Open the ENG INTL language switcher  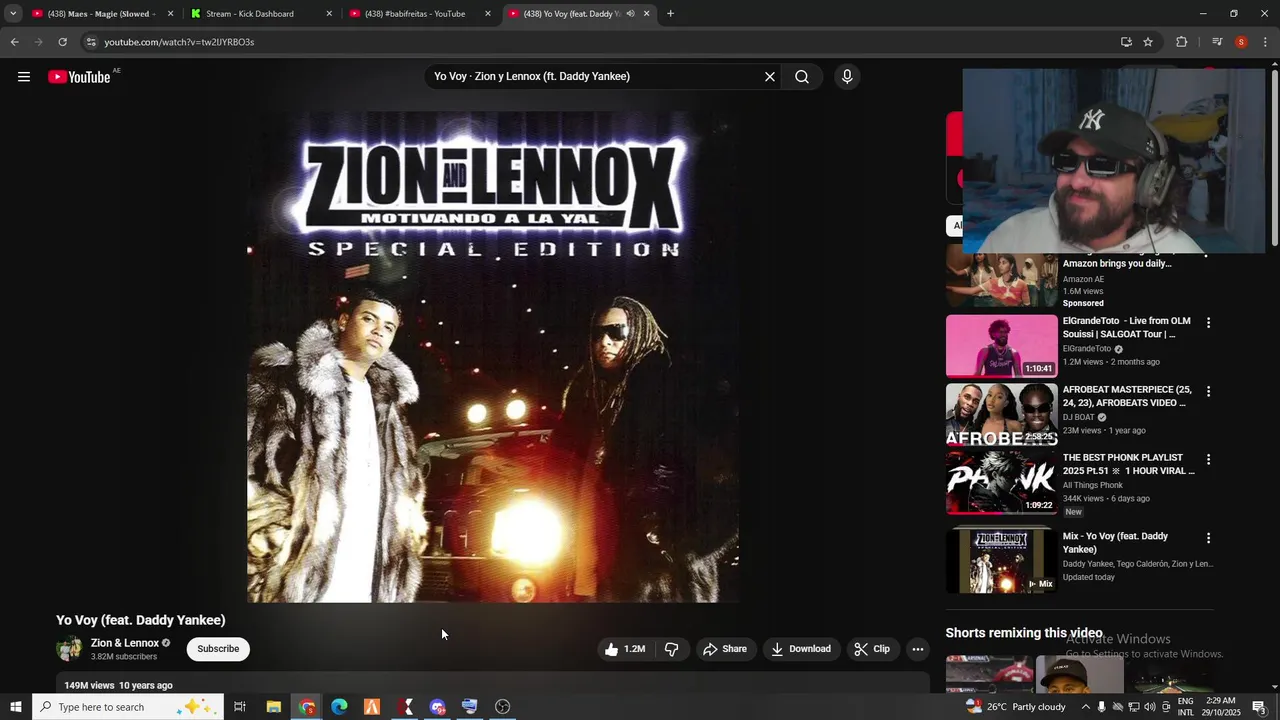click(1185, 707)
